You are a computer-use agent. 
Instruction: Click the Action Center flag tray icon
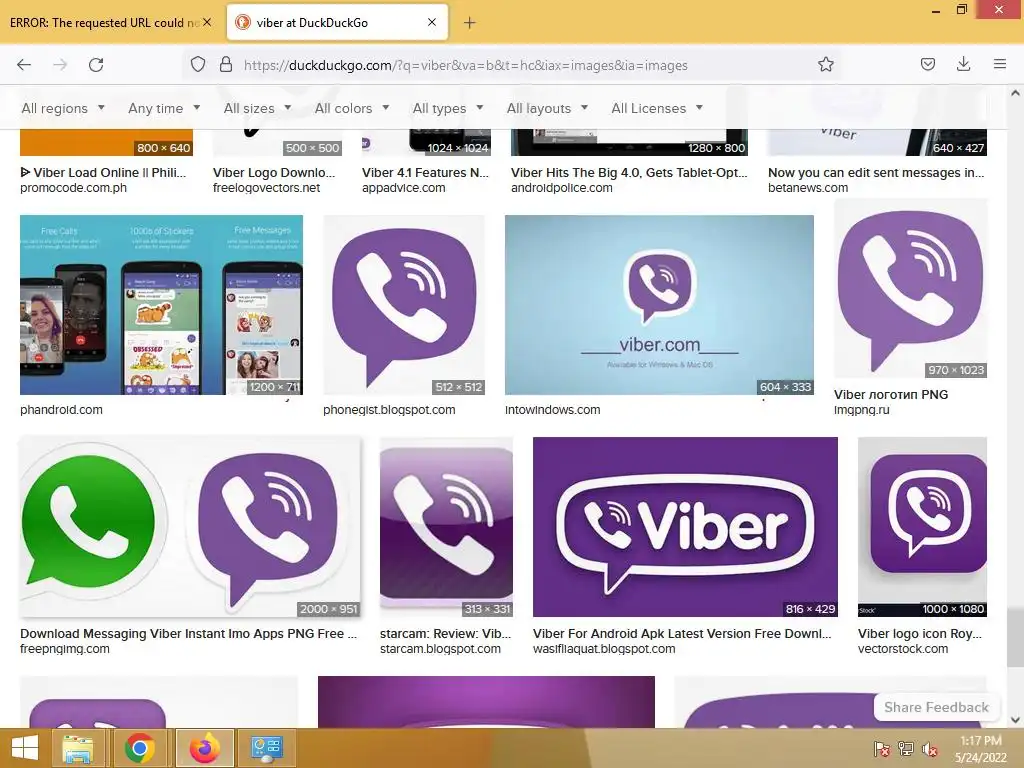tap(881, 749)
